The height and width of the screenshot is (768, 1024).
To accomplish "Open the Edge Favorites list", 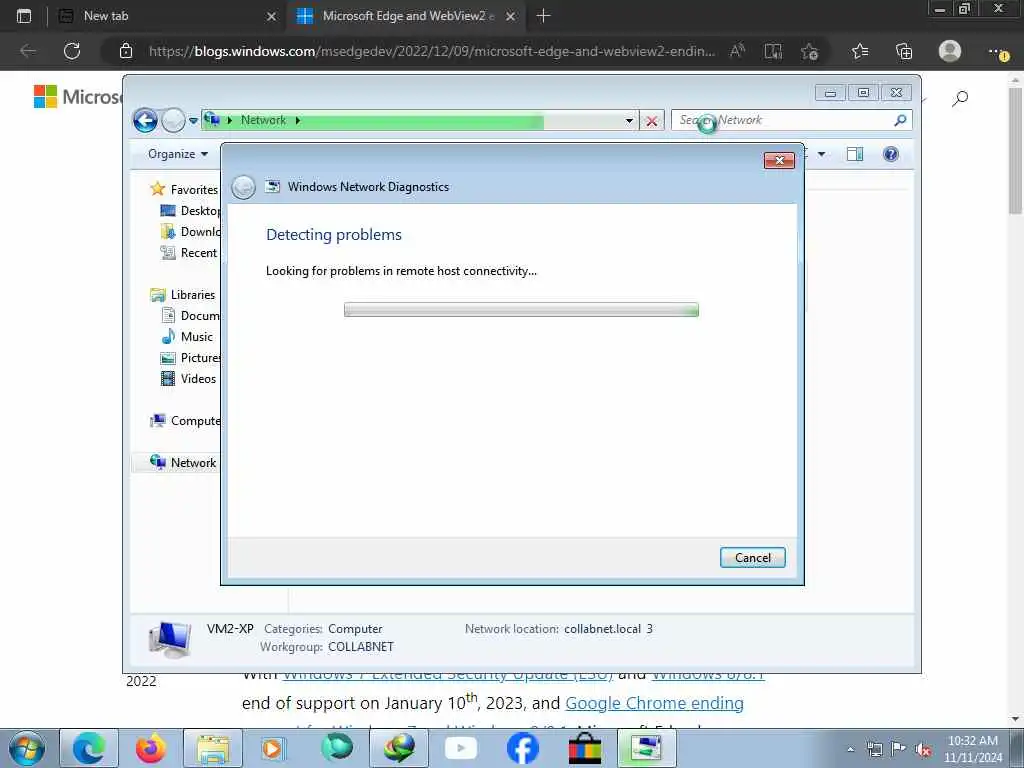I will (x=860, y=51).
